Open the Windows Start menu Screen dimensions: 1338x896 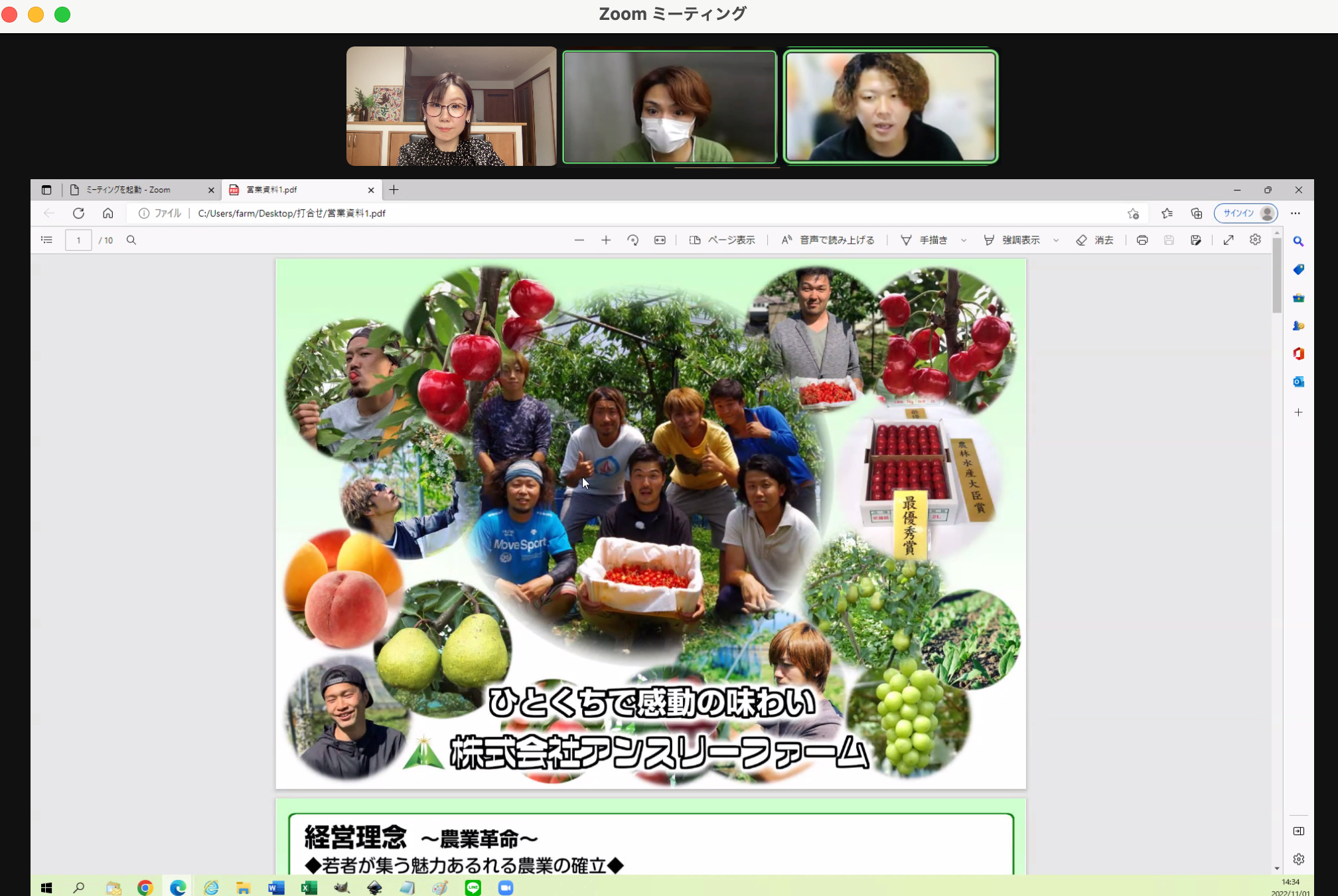46,887
